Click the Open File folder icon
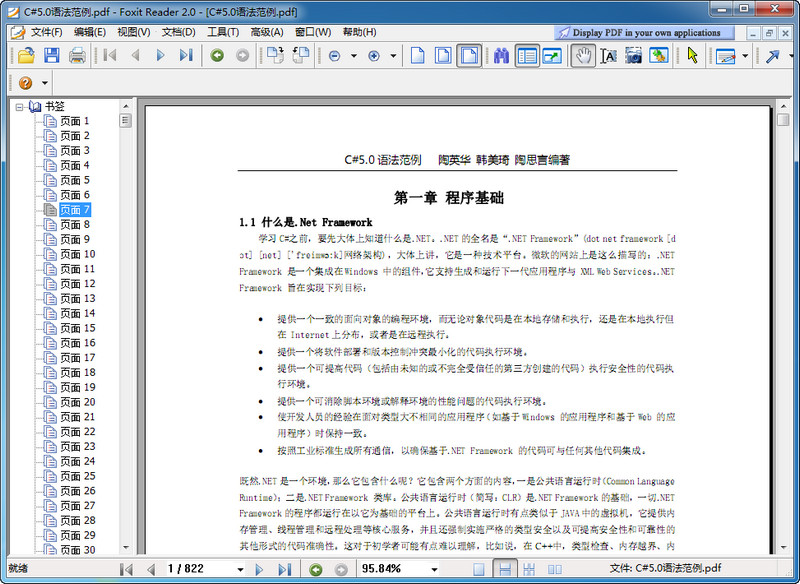800x584 pixels. 25,55
